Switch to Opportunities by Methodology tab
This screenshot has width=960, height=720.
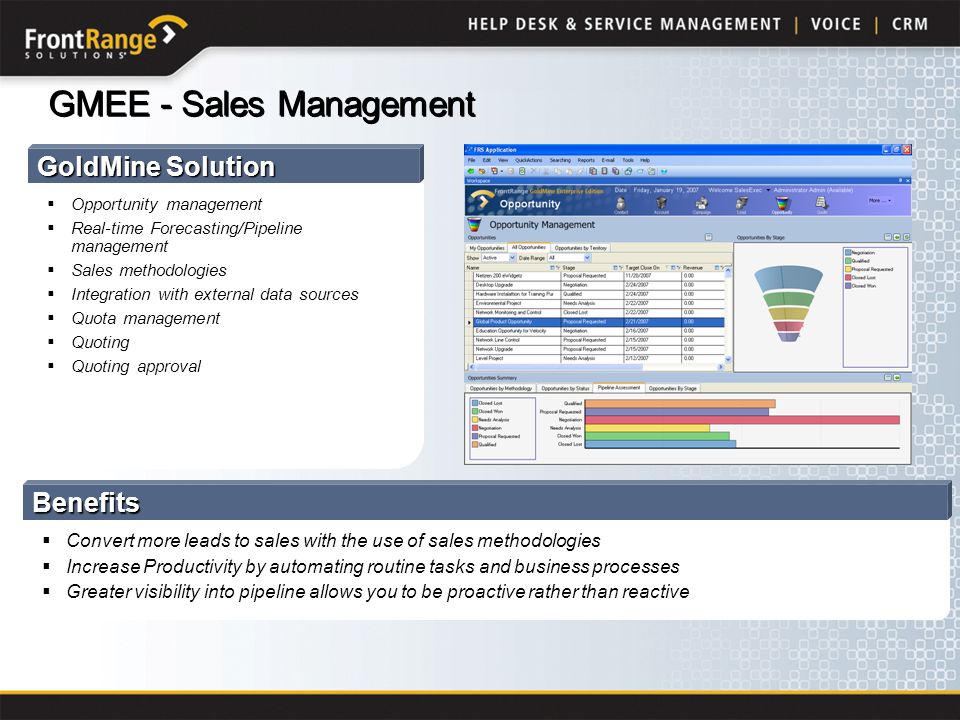point(501,388)
